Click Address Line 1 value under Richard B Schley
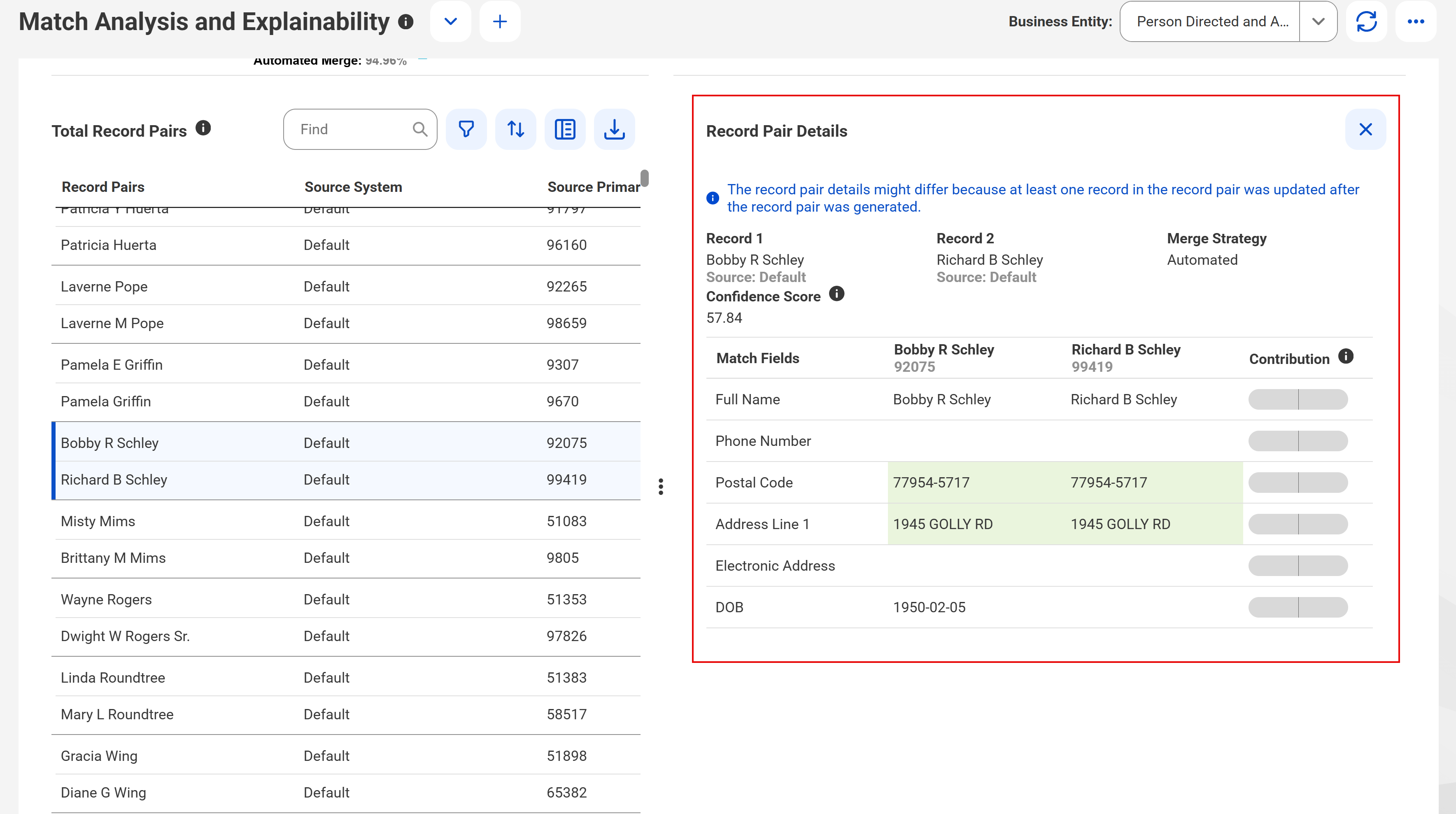The height and width of the screenshot is (814, 1456). coord(1120,524)
